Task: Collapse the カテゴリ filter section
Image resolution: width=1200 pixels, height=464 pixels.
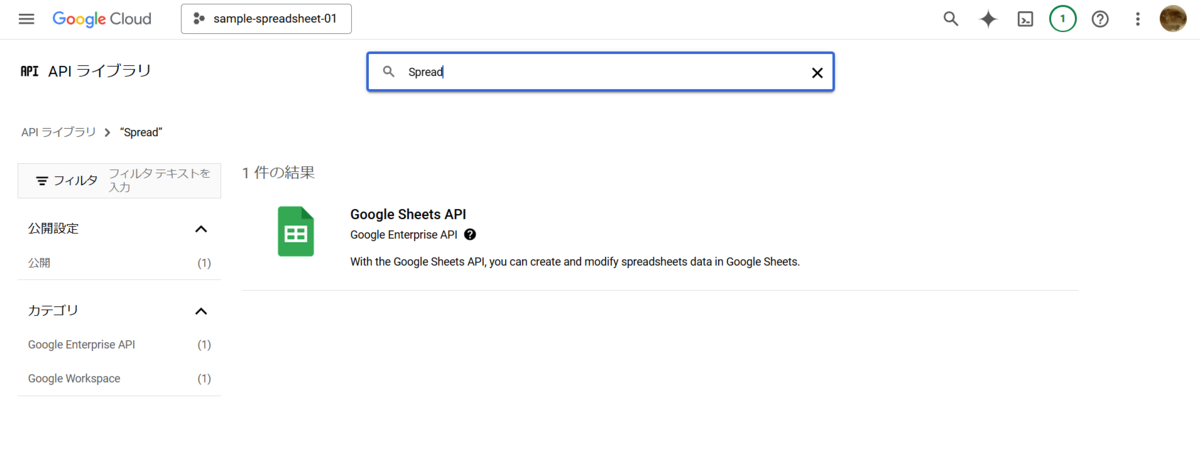Action: click(201, 311)
